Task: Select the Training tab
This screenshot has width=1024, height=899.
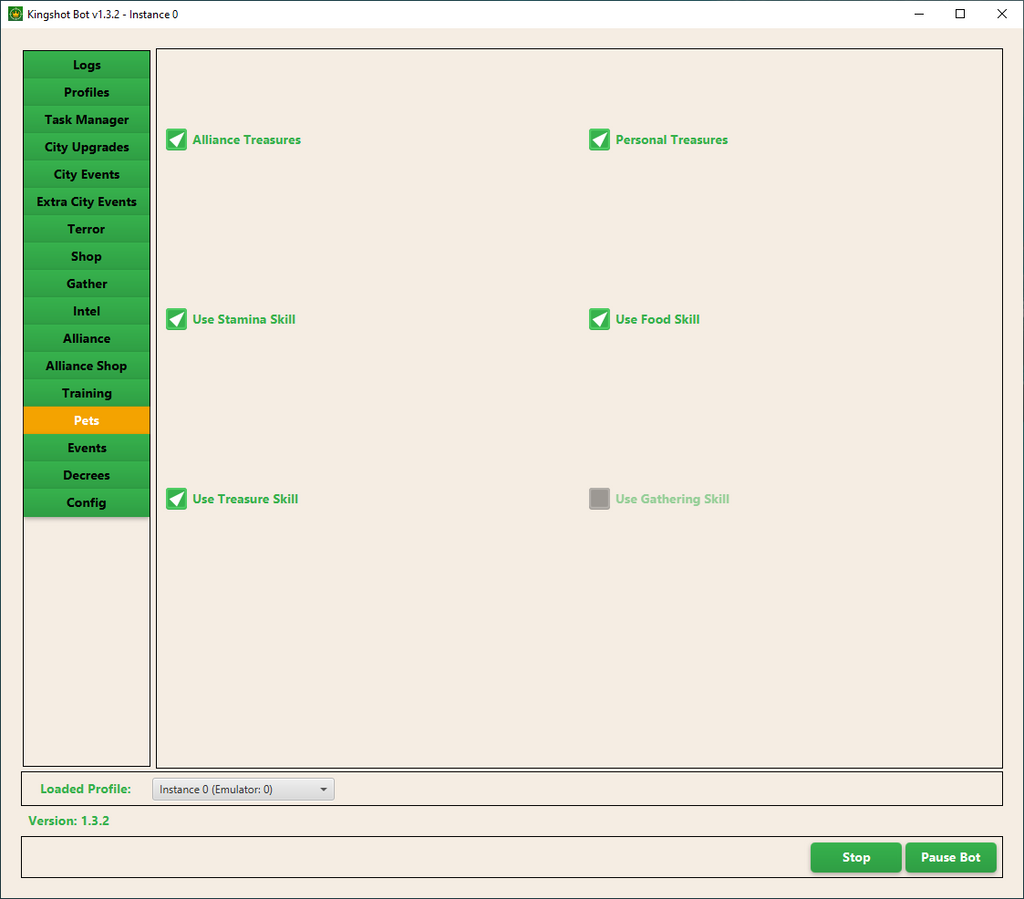Action: point(87,393)
